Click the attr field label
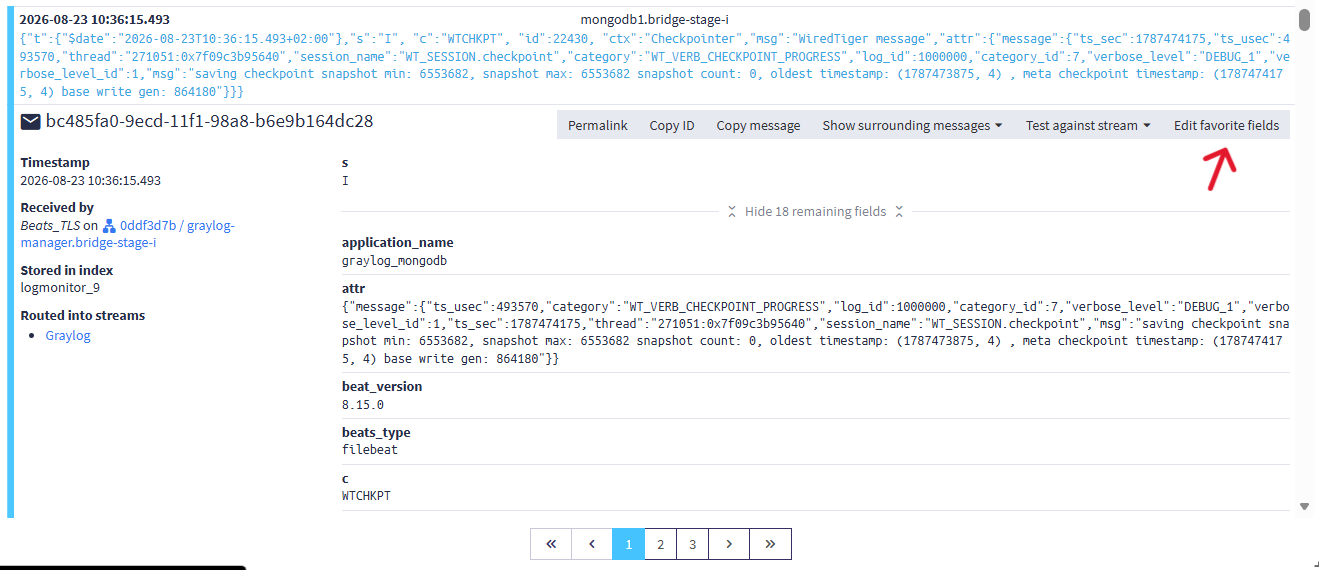Image resolution: width=1319 pixels, height=570 pixels. point(352,287)
